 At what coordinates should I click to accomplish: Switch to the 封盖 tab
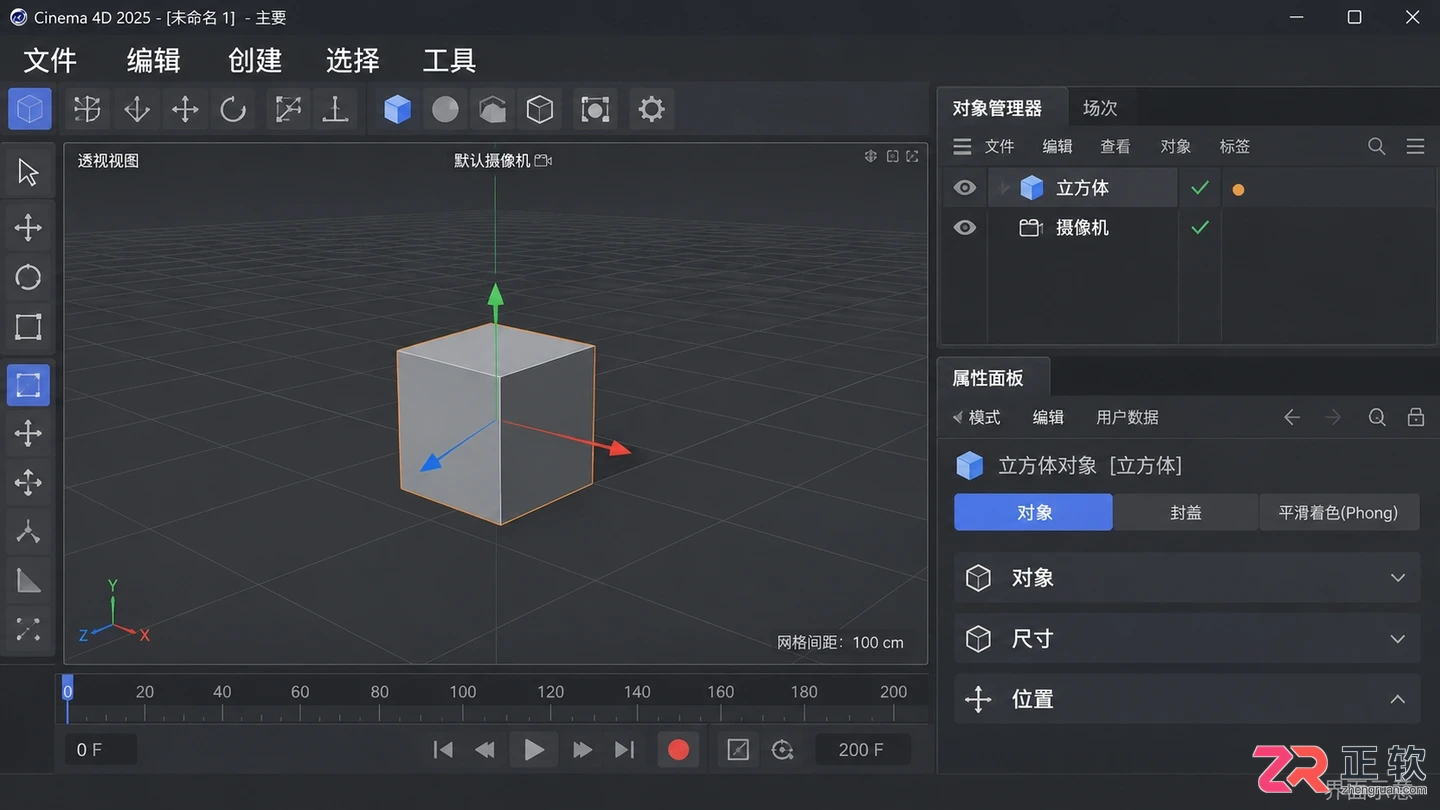tap(1186, 512)
